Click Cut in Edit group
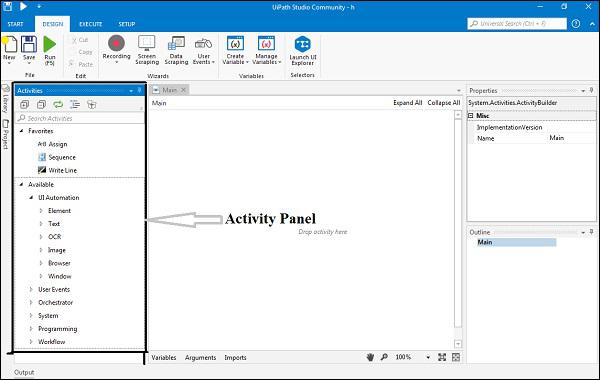 pos(80,40)
